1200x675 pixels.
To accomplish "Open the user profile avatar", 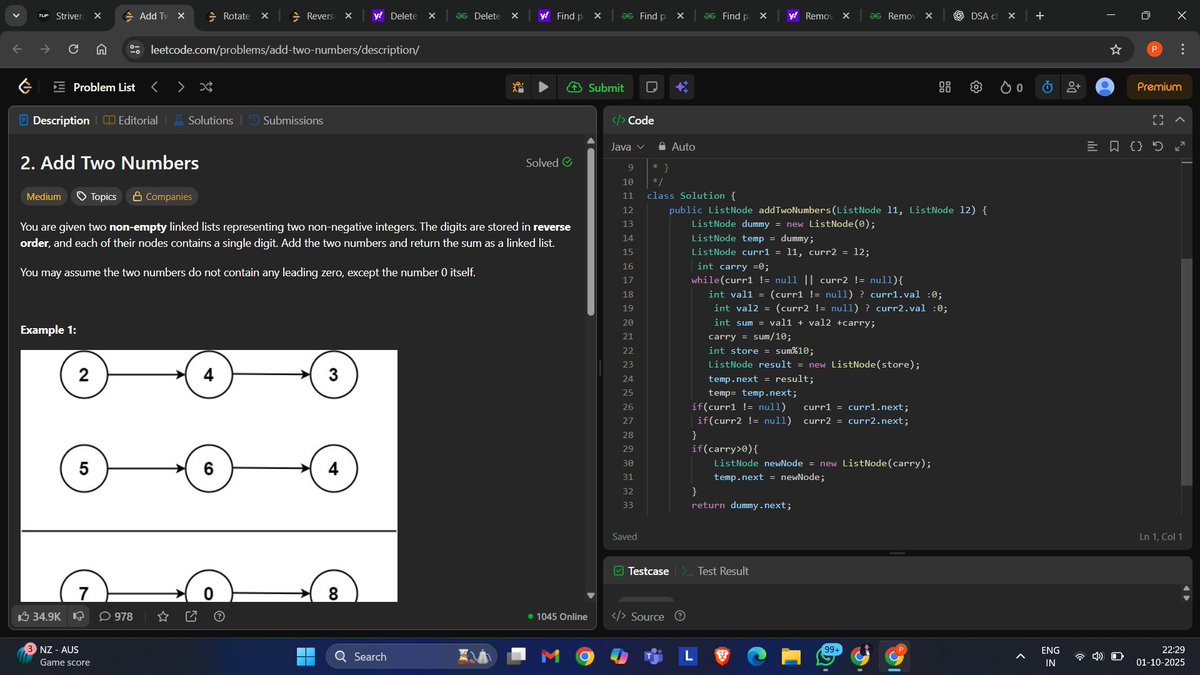I will click(x=1105, y=87).
